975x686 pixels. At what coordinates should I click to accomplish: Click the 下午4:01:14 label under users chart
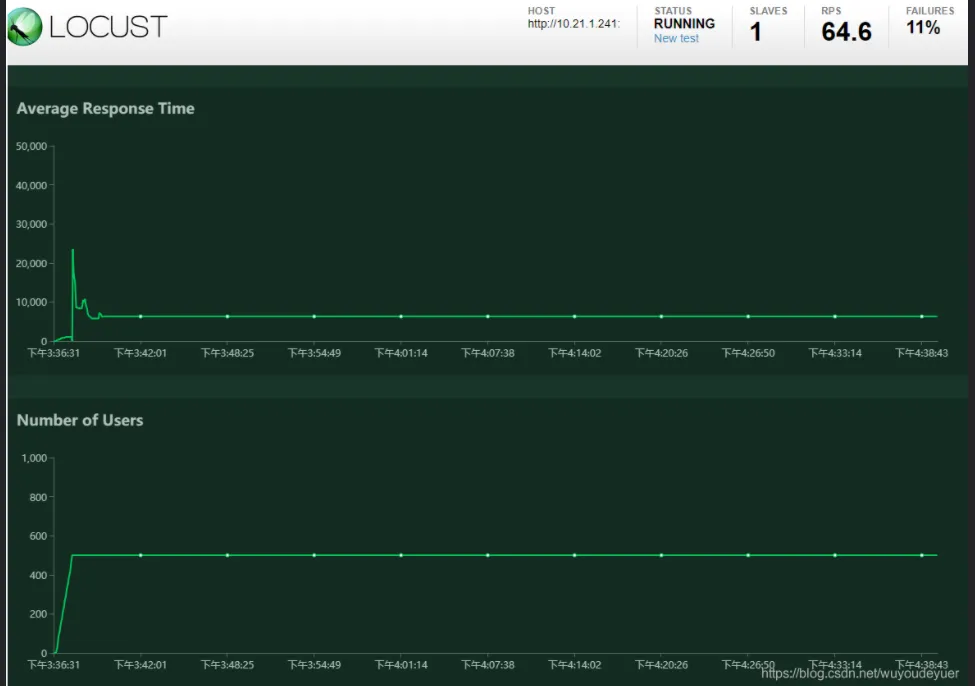click(401, 665)
